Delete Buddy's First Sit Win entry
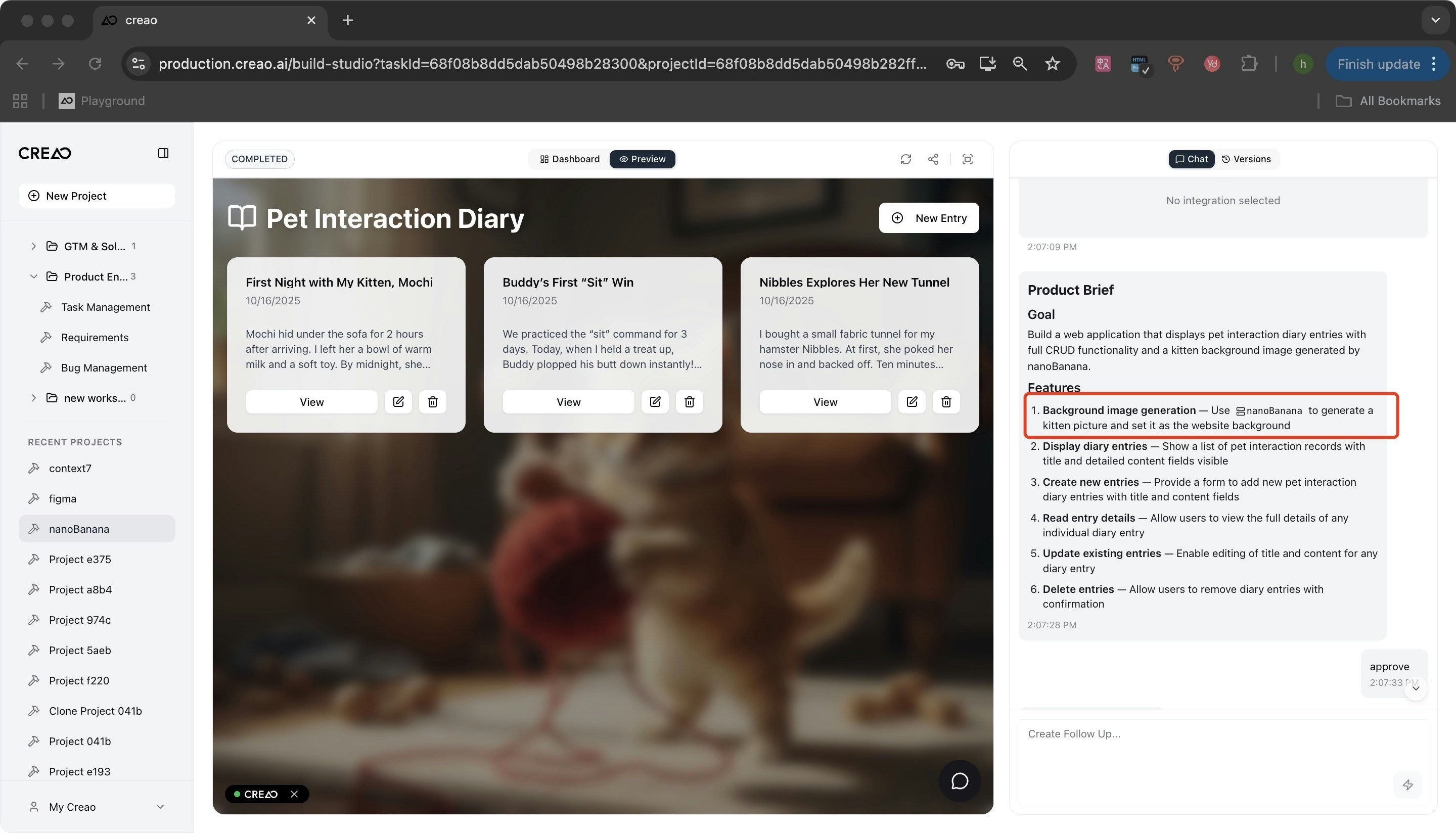 click(x=690, y=402)
